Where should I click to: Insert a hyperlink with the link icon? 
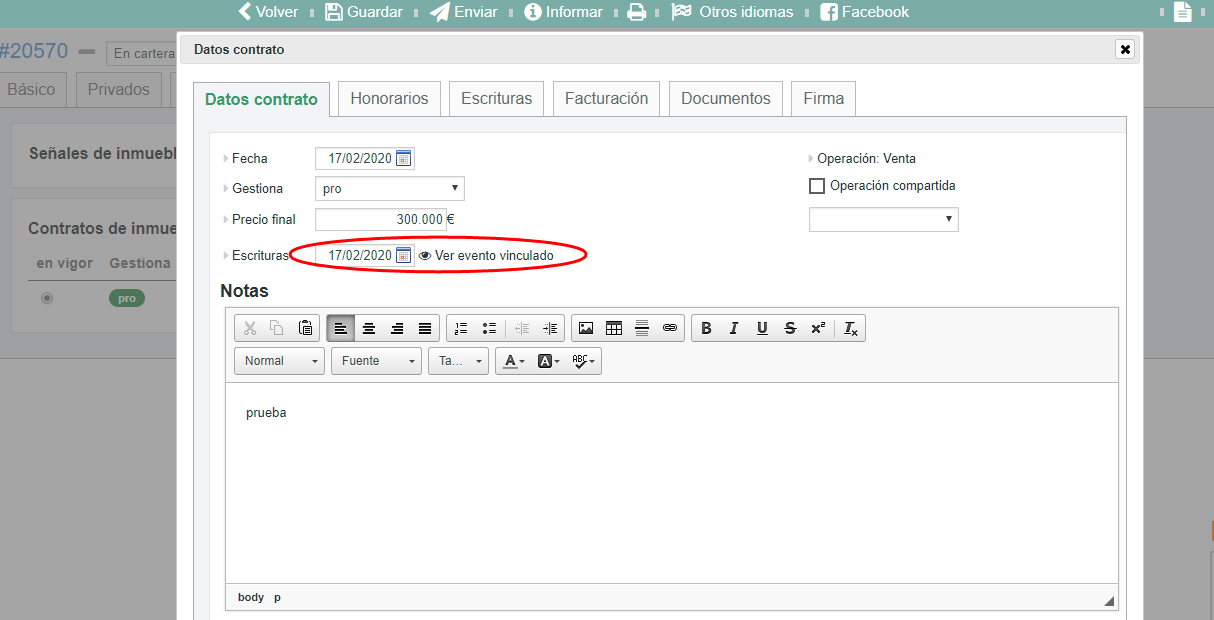point(670,328)
